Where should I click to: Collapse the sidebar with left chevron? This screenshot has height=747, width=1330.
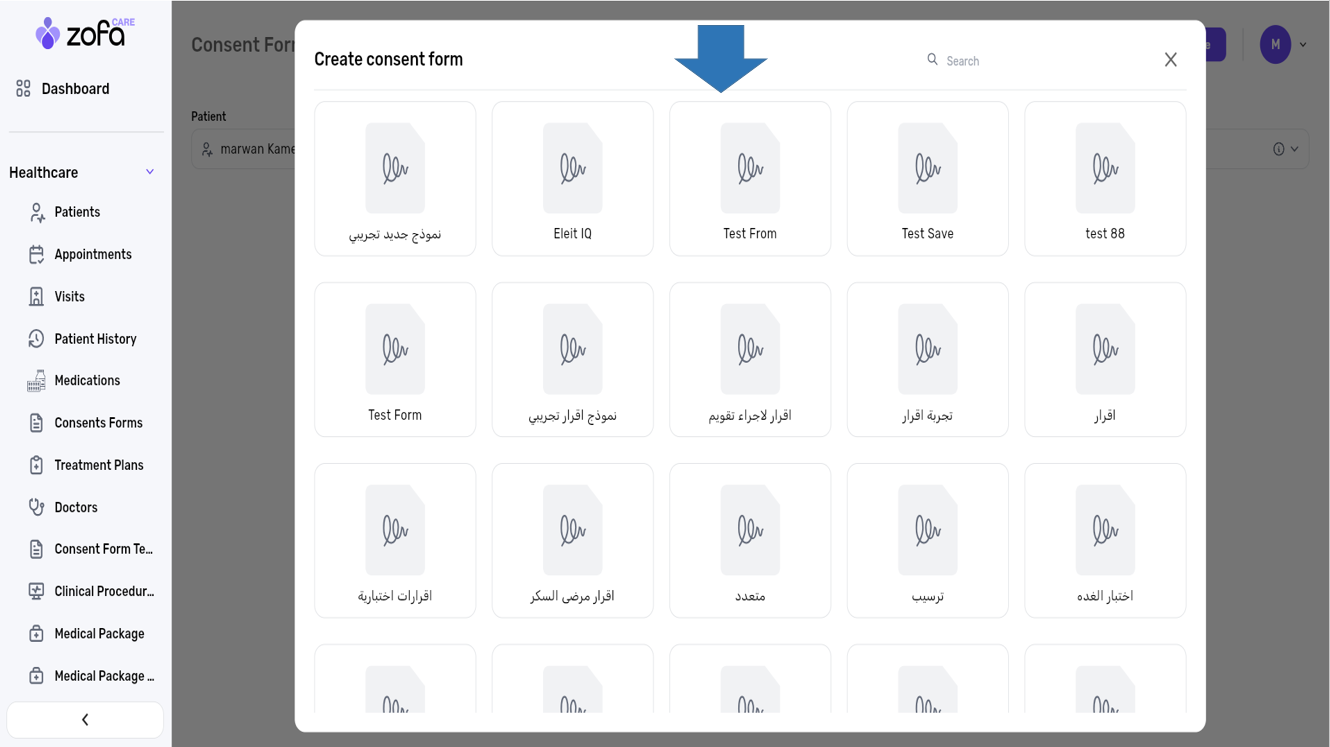coord(85,720)
